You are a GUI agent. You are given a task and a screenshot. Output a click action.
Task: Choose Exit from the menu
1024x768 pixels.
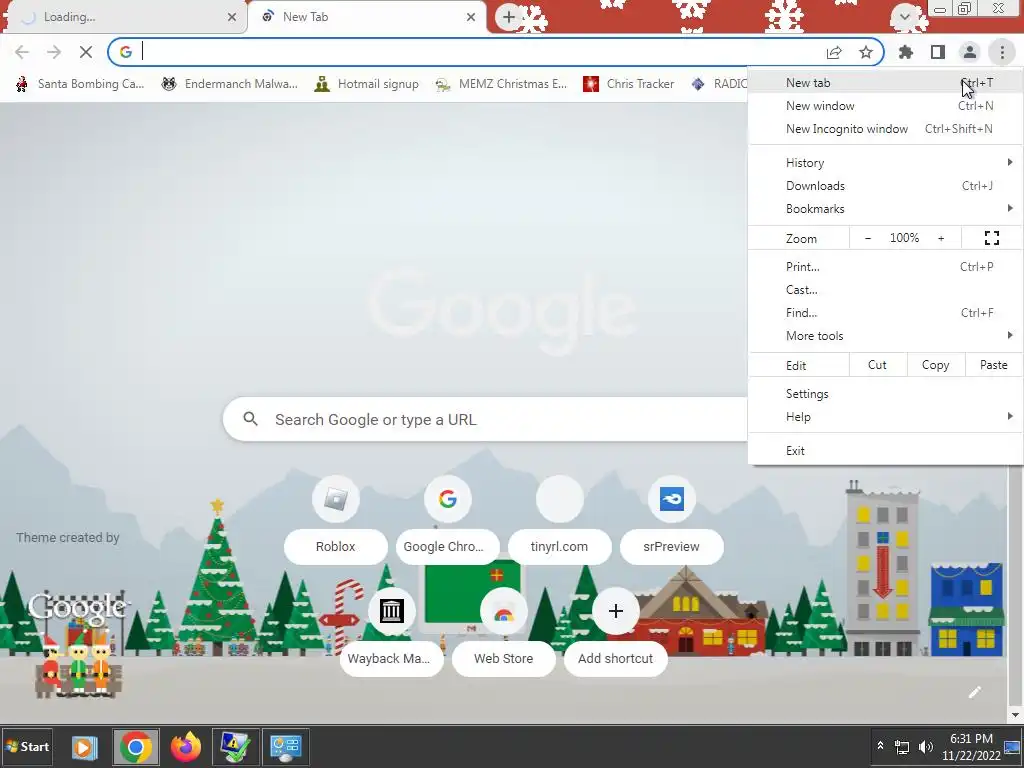coord(886,451)
